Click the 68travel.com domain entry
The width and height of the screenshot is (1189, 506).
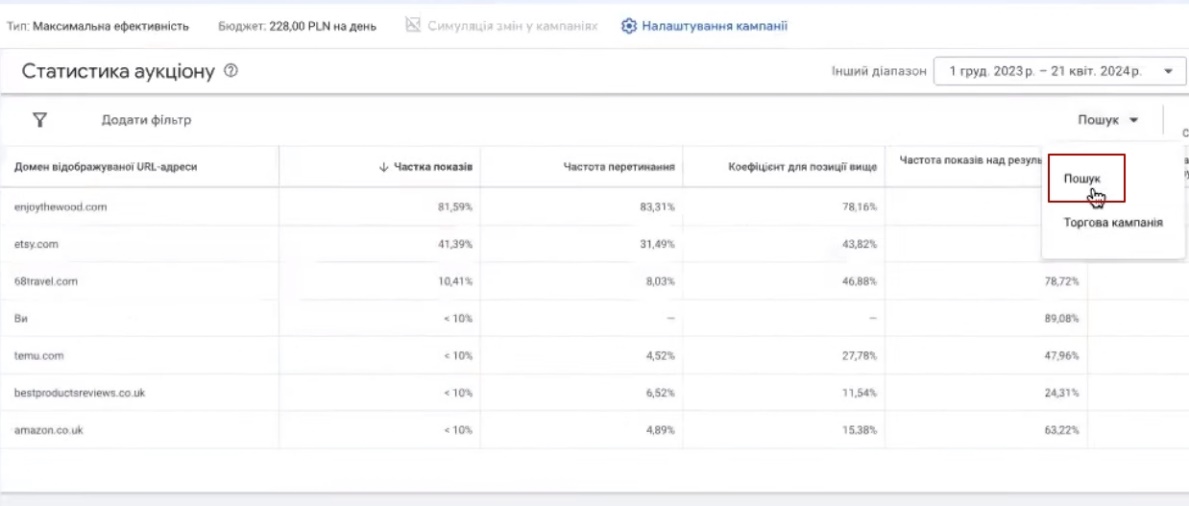point(45,281)
